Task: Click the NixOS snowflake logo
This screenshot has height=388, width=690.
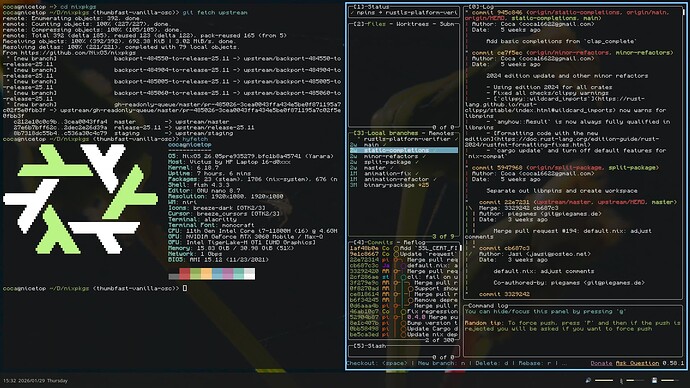Action: [x=81, y=199]
